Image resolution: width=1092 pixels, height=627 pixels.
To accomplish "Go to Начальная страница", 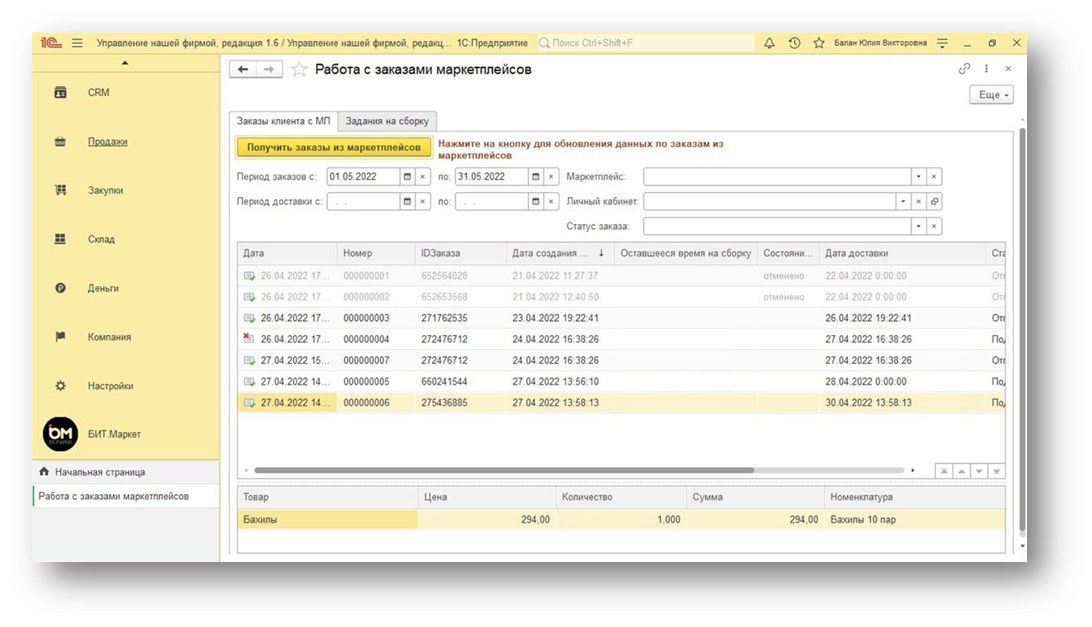I will 99,472.
